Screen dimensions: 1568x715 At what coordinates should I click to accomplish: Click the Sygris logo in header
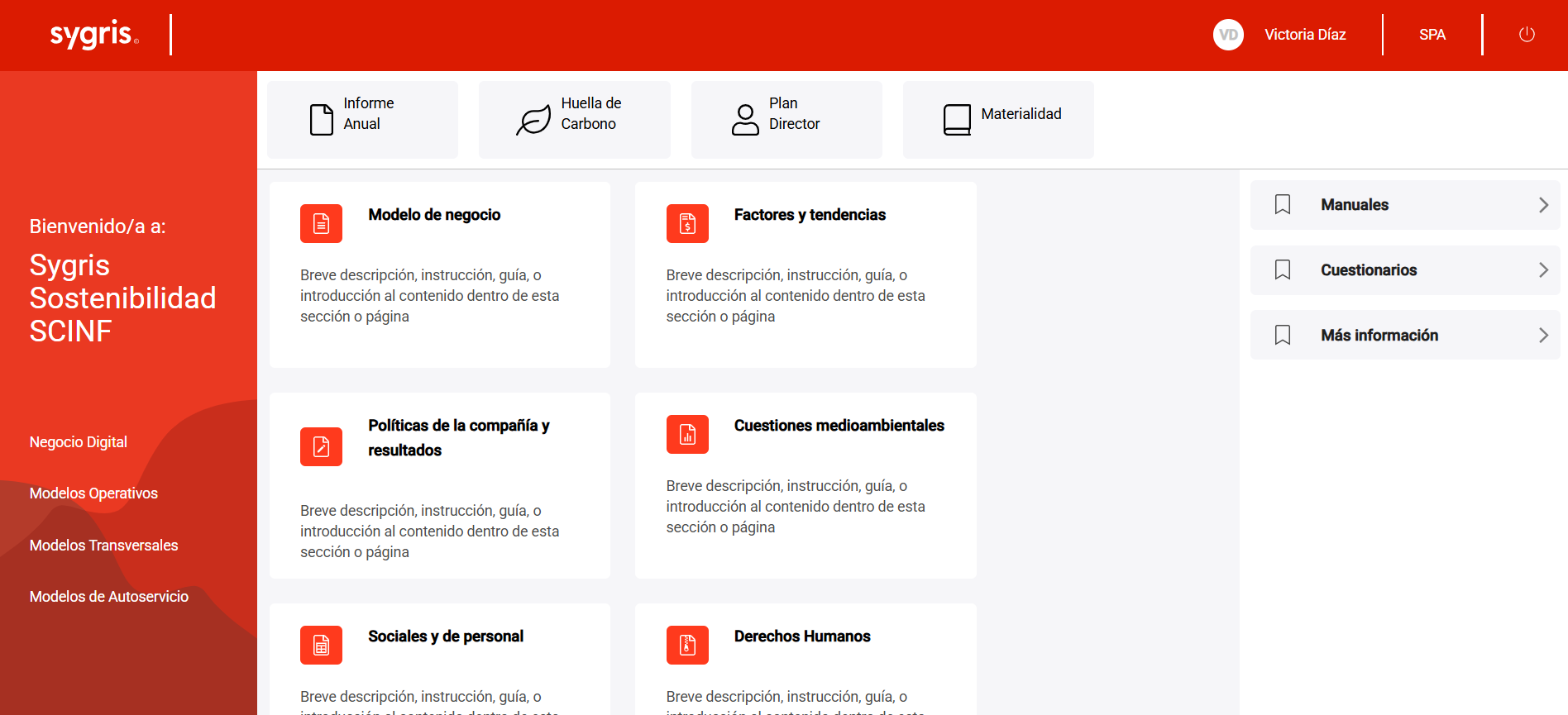(94, 35)
